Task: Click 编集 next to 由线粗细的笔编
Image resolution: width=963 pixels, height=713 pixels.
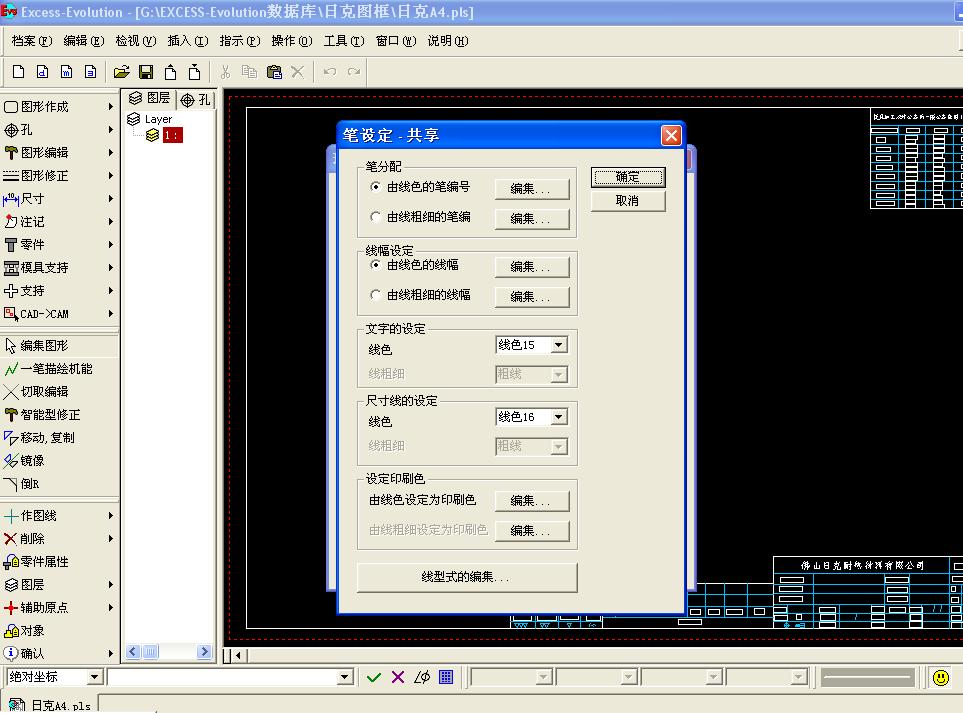Action: pos(532,219)
